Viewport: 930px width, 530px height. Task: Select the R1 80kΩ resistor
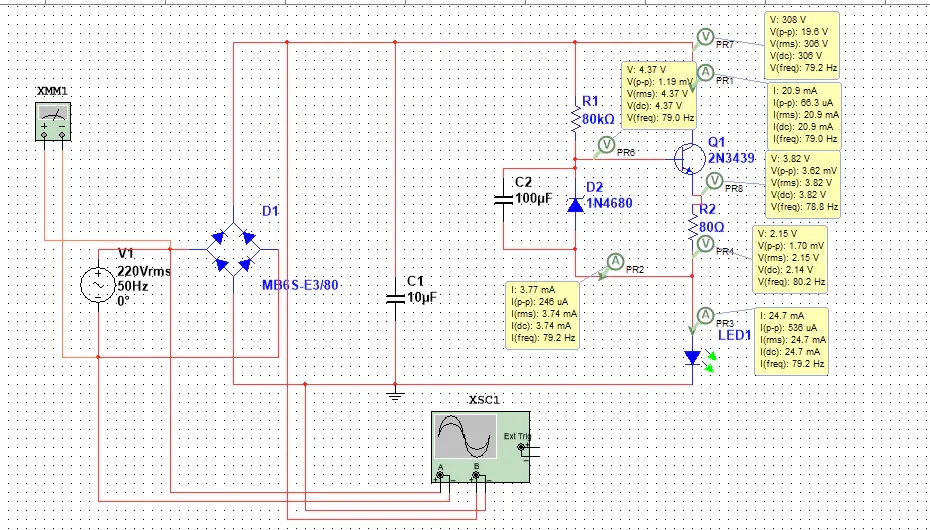coord(575,120)
